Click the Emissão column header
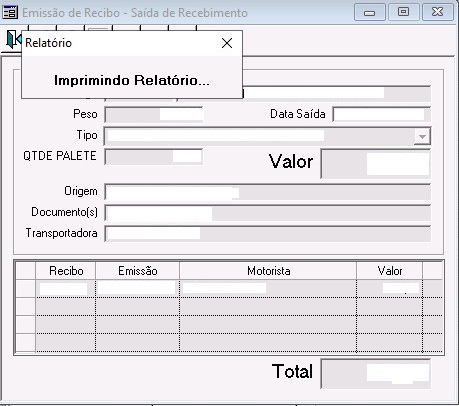This screenshot has height=406, width=459. (138, 271)
